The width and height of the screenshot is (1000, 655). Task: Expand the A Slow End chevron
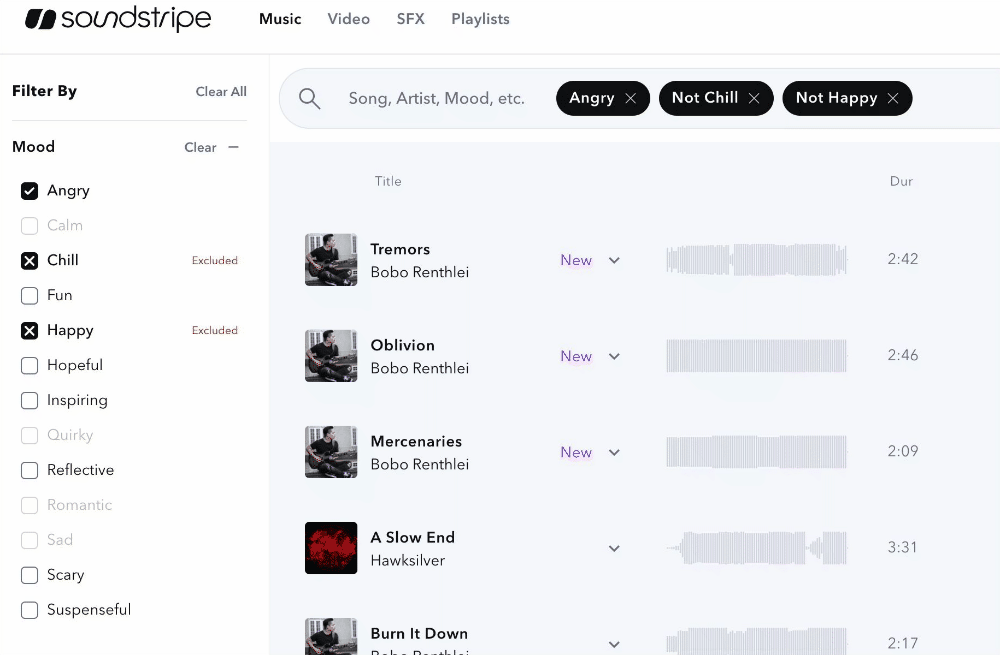coord(614,548)
